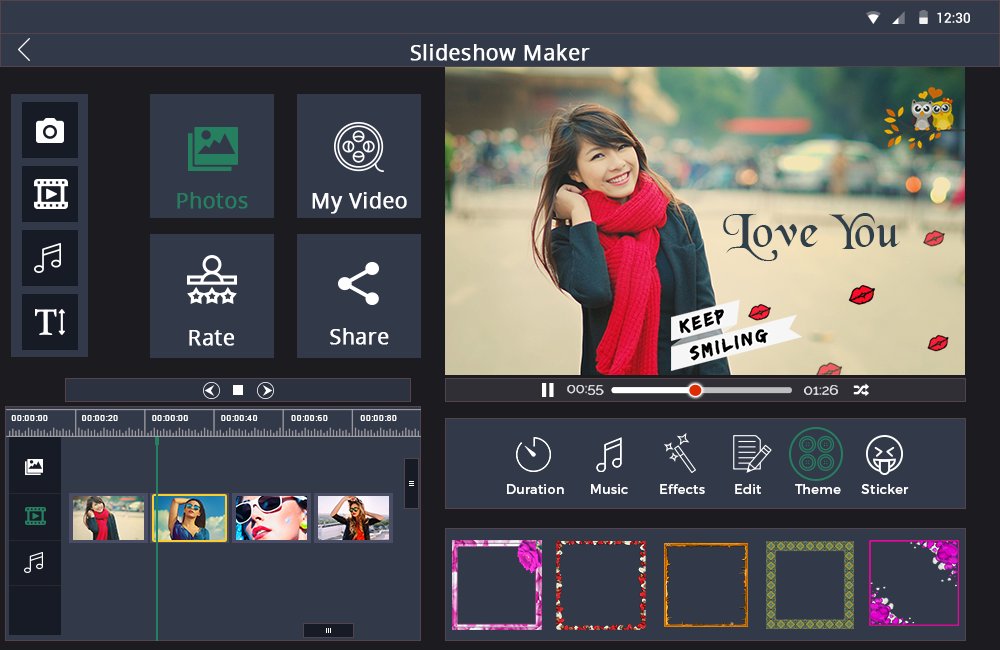Select the text size tool in sidebar
Viewport: 1000px width, 650px height.
click(x=50, y=321)
